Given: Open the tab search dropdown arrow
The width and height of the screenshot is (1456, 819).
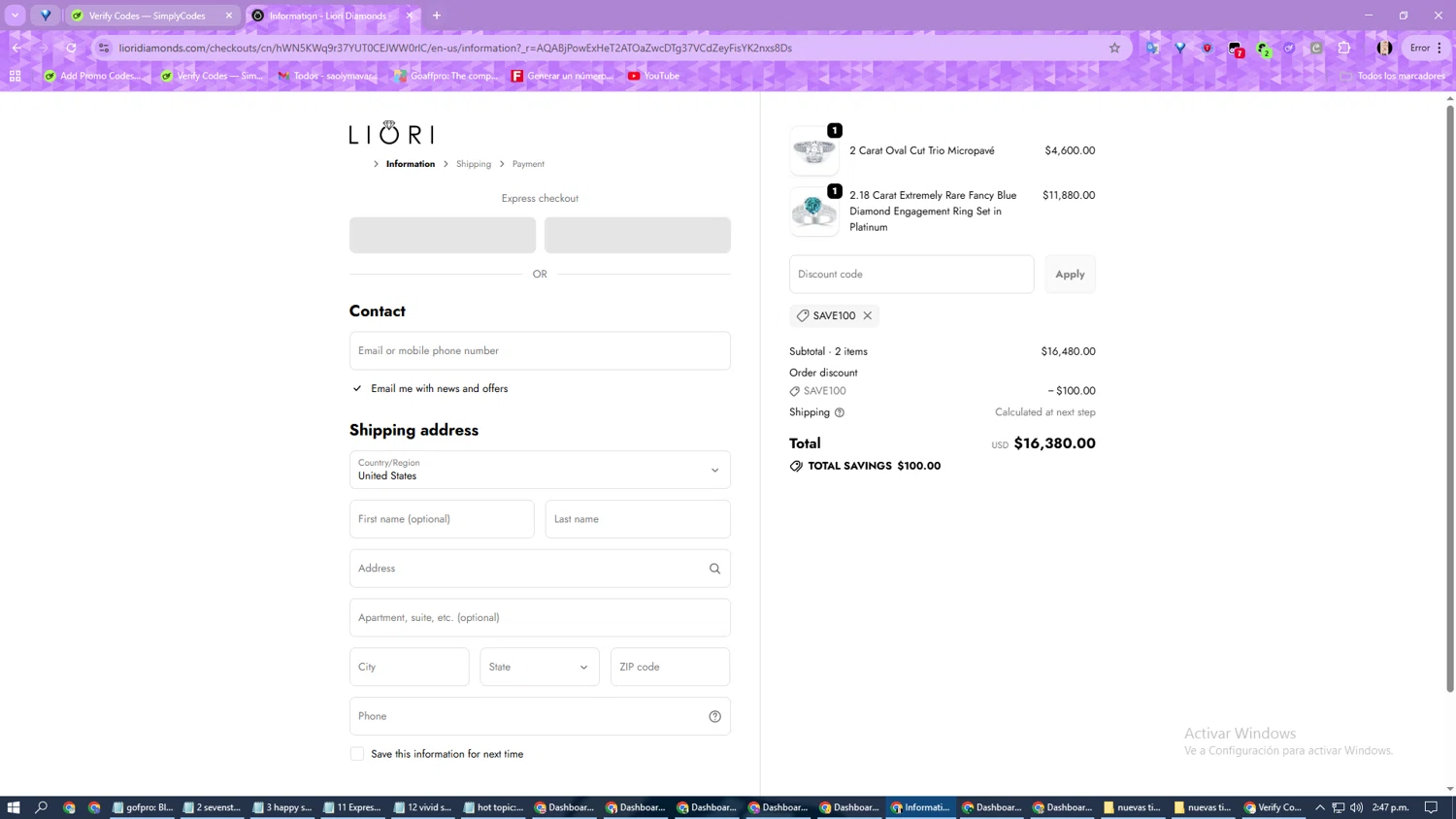Looking at the screenshot, I should [16, 16].
